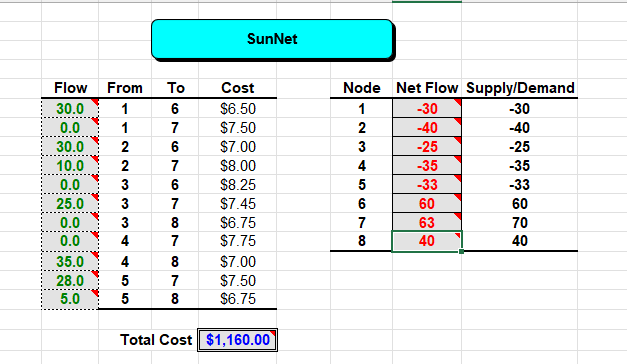Select From cell in the $8.25 row
627x364 pixels.
coord(125,185)
